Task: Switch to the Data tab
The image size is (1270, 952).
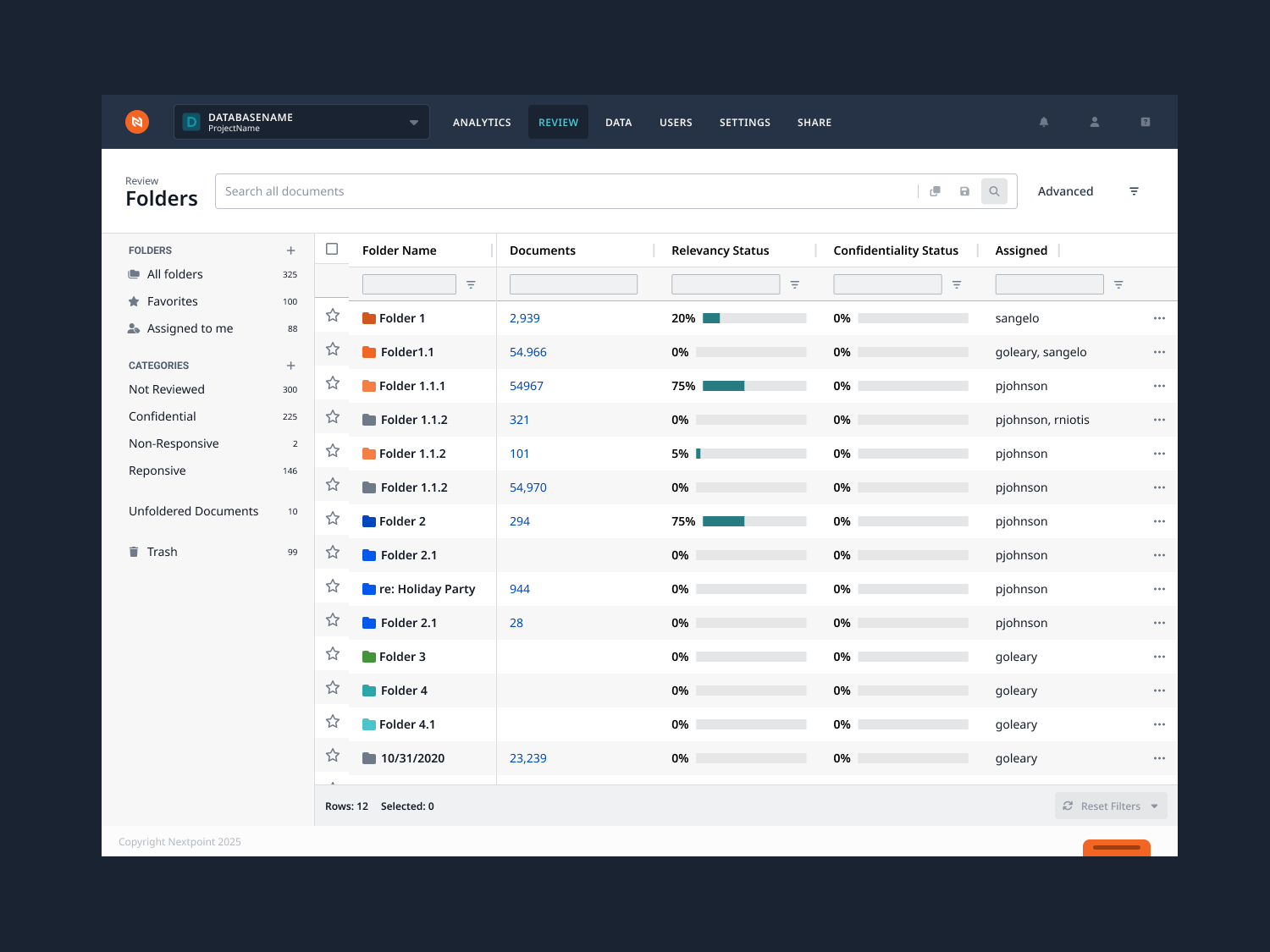Action: [x=619, y=123]
